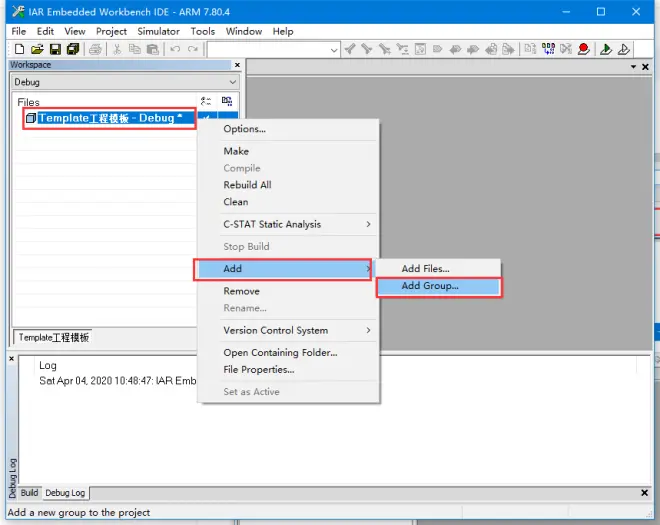
Task: Open the Debug configuration dropdown
Action: 125,82
